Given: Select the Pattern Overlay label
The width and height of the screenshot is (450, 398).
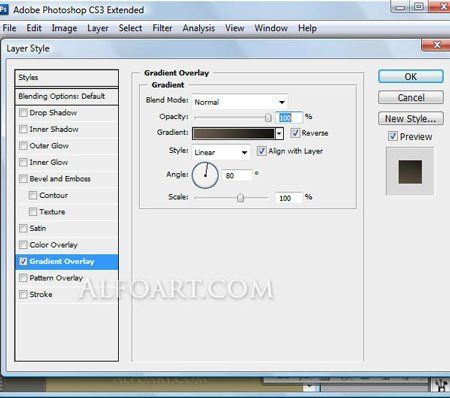Looking at the screenshot, I should [x=56, y=278].
